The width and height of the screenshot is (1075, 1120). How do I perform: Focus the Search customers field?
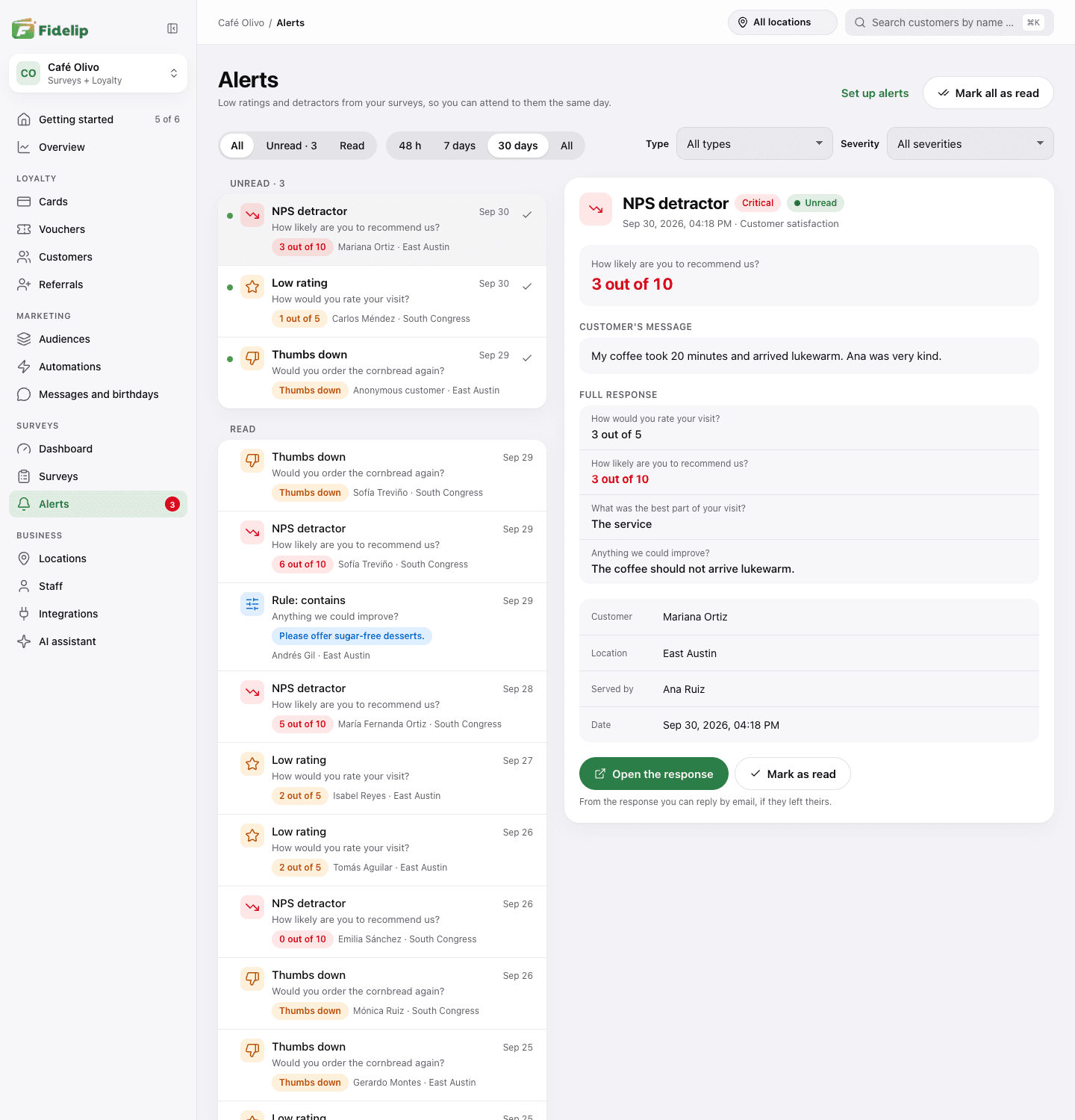pyautogui.click(x=950, y=22)
